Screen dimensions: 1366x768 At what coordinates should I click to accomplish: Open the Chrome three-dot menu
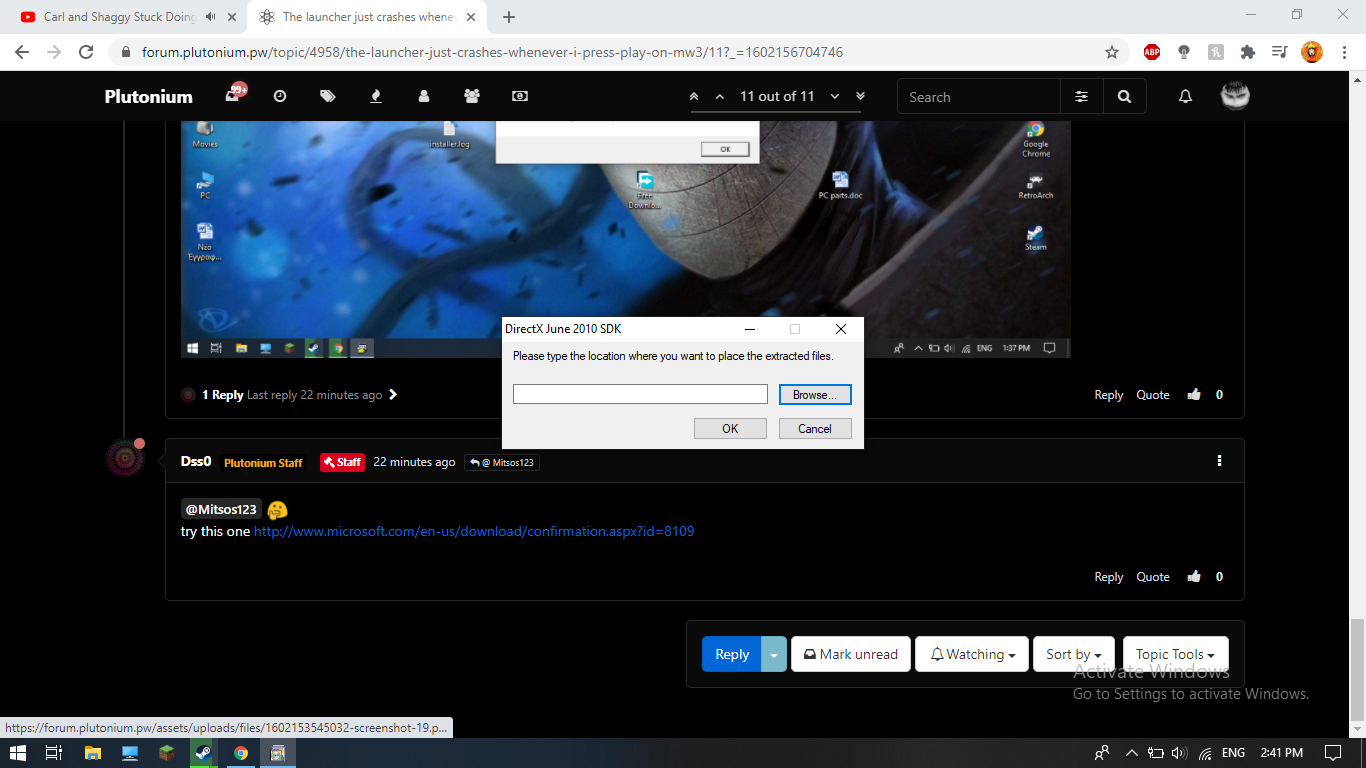1345,52
